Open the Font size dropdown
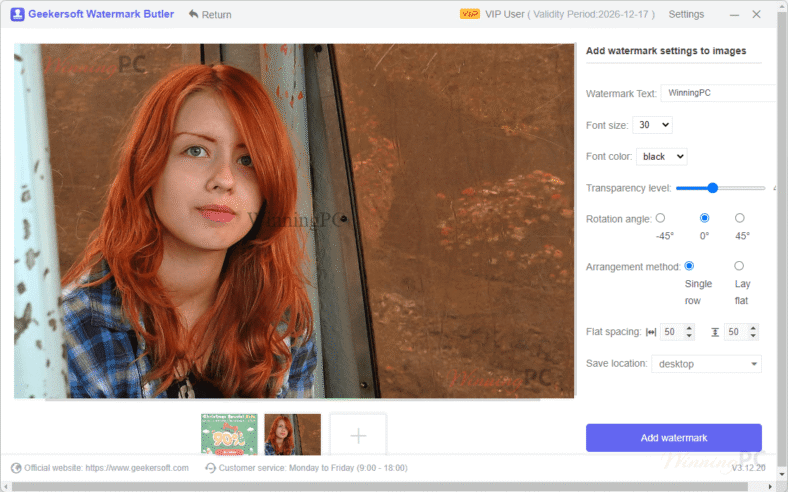This screenshot has height=492, width=788. [652, 125]
